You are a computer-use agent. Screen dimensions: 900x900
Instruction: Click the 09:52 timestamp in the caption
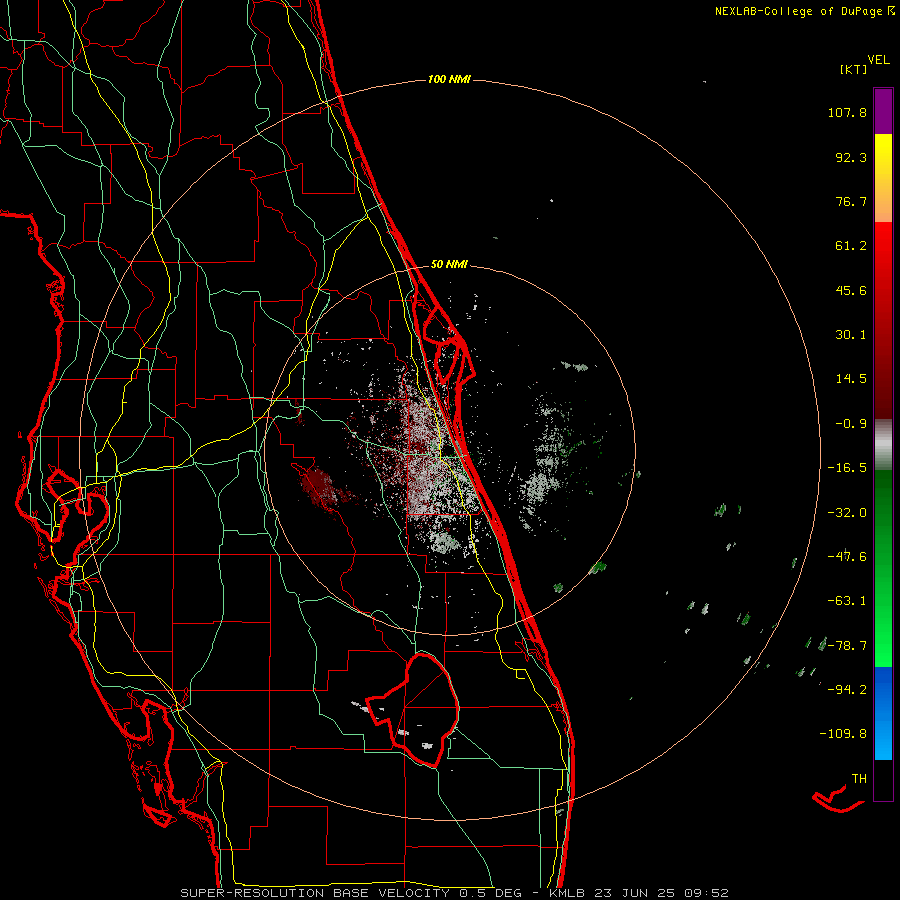tap(707, 893)
